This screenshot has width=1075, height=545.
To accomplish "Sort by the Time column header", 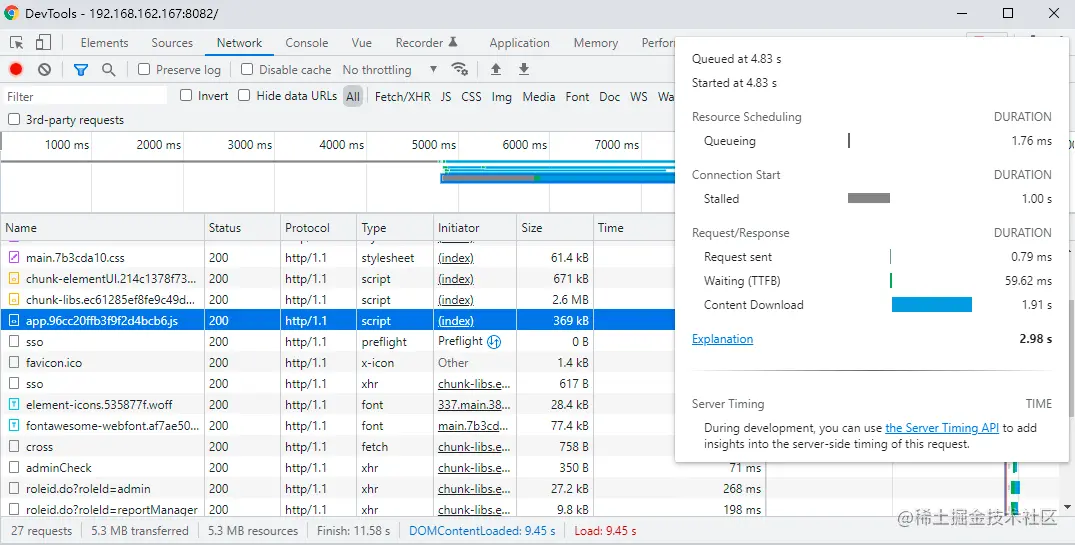I will pos(634,228).
